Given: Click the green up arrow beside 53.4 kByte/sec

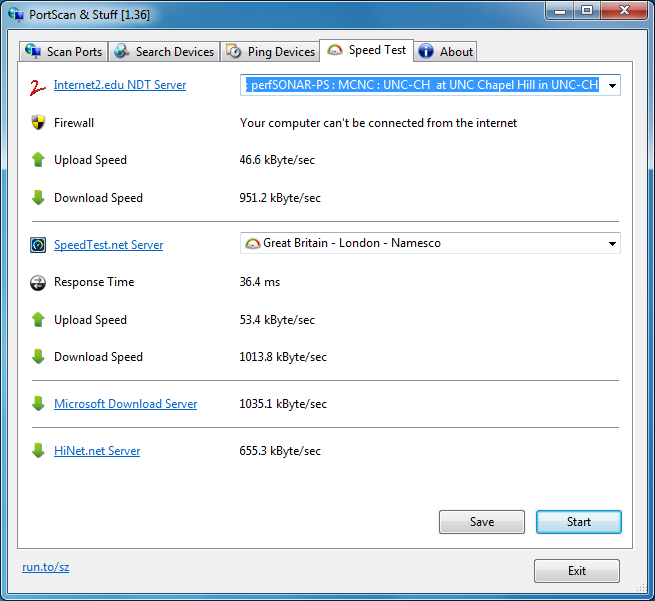Looking at the screenshot, I should (x=38, y=320).
